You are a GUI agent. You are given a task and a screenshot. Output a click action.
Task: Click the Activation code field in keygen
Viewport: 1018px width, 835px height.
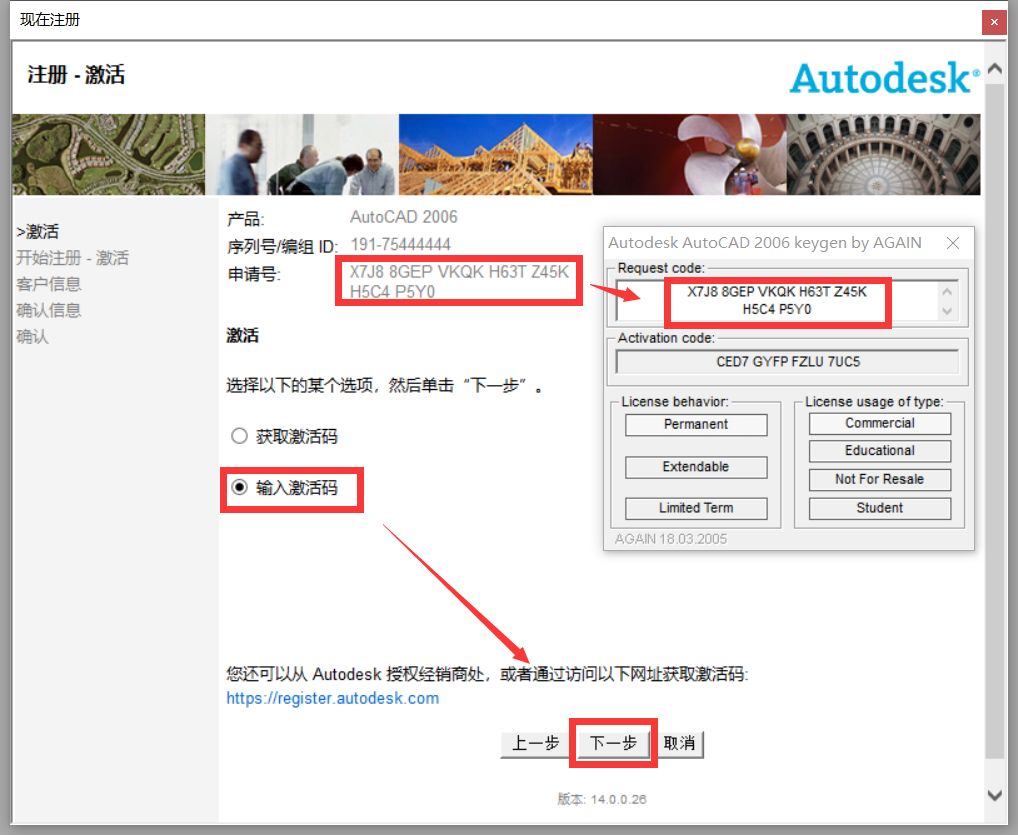coord(788,362)
